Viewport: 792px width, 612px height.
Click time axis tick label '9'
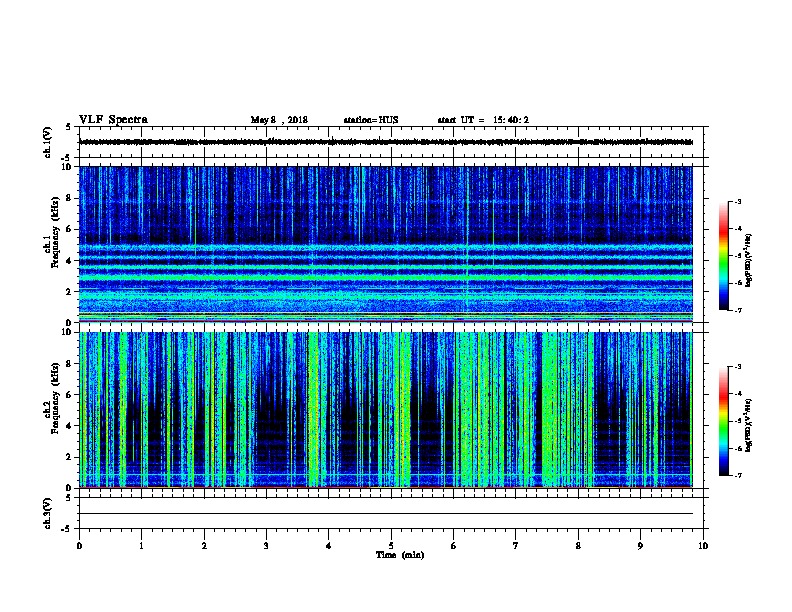(640, 546)
